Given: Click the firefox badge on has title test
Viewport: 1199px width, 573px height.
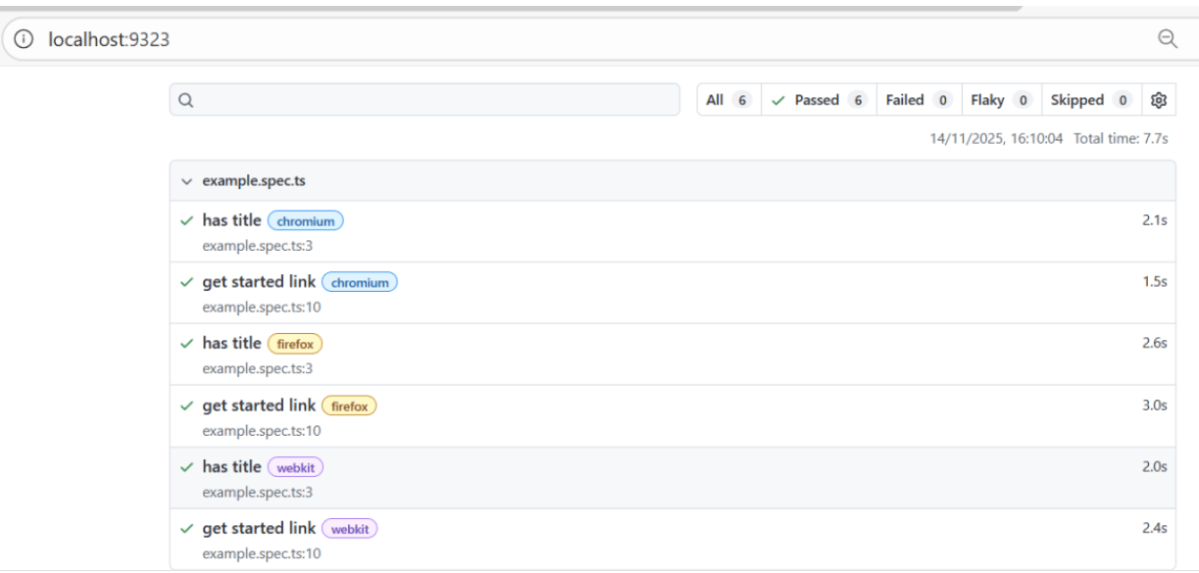Looking at the screenshot, I should click(x=295, y=344).
